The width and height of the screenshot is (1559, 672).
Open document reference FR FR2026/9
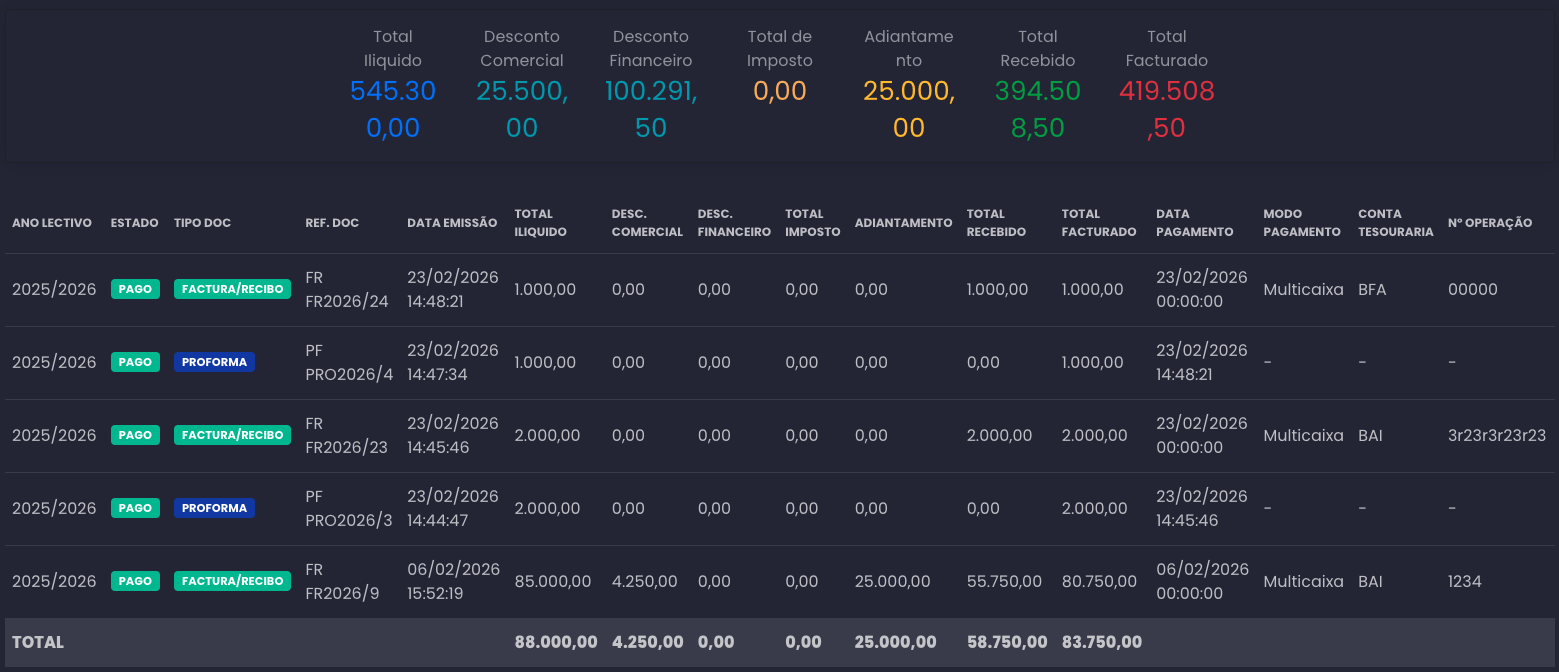tap(343, 582)
